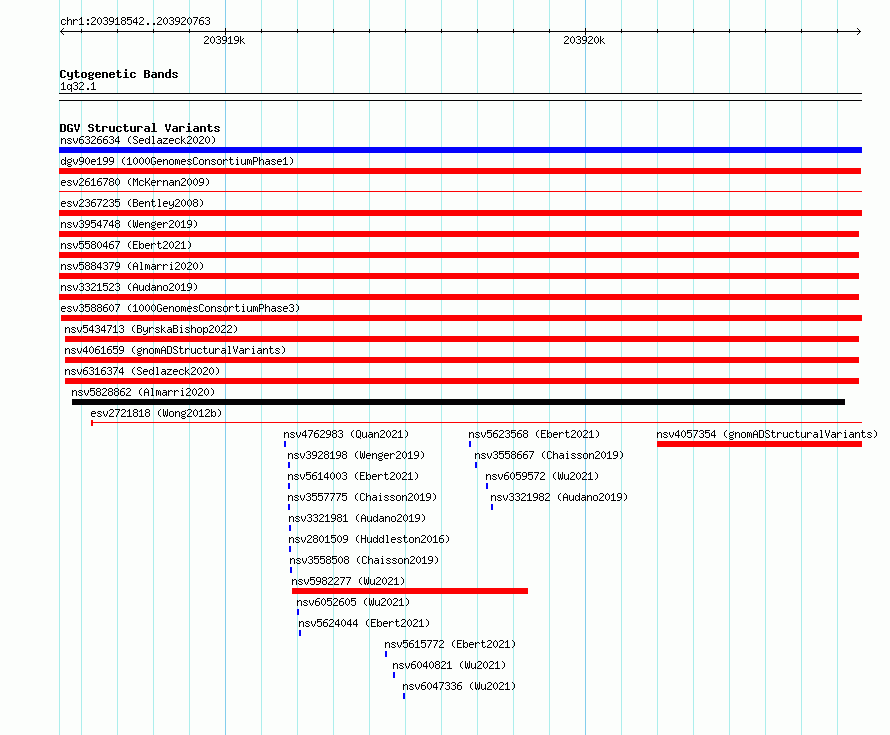
Task: Select nsv5884379 (Almarri2020) label
Action: [132, 266]
